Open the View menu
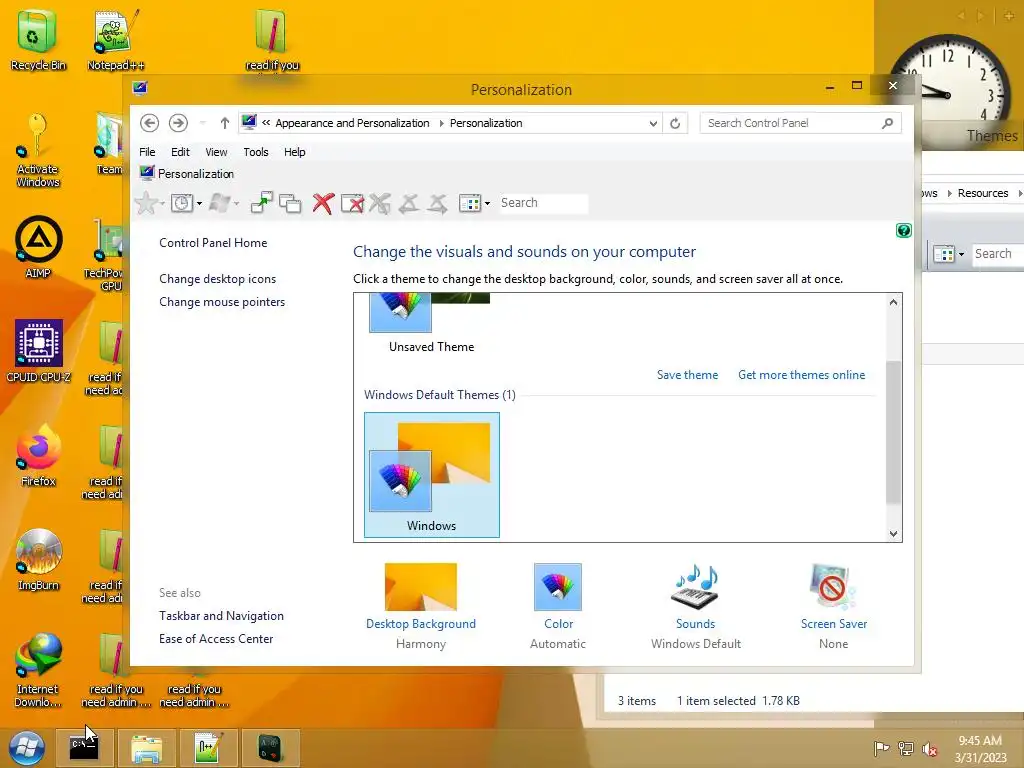Screen dimensions: 1024x768 pos(216,152)
